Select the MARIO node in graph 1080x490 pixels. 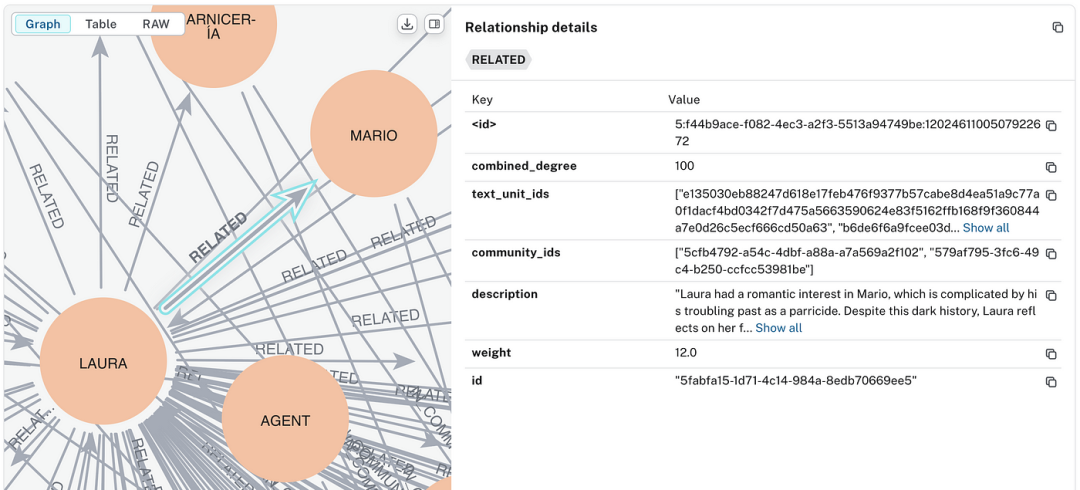click(373, 135)
